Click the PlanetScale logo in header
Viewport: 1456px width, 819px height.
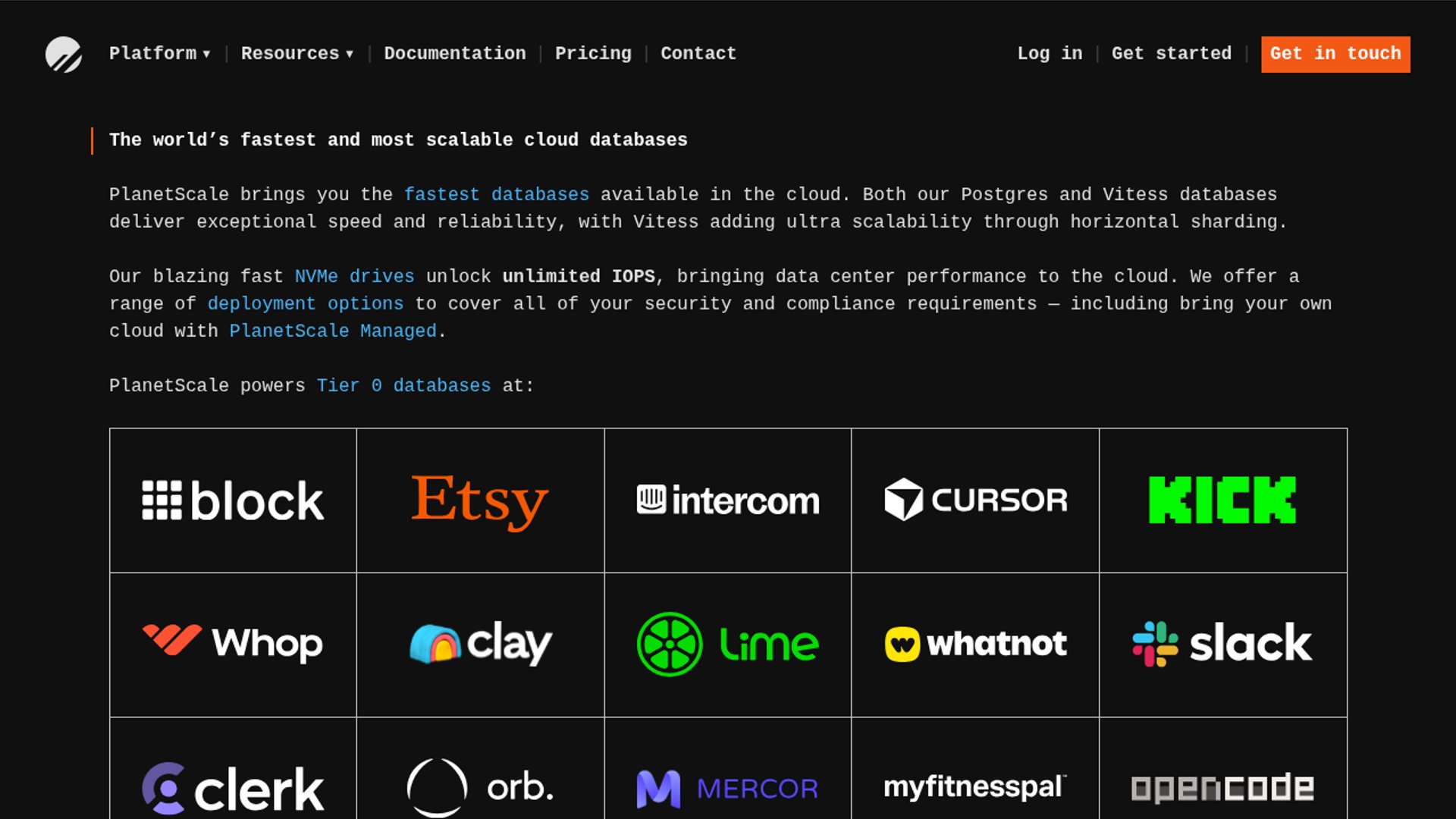click(x=64, y=54)
